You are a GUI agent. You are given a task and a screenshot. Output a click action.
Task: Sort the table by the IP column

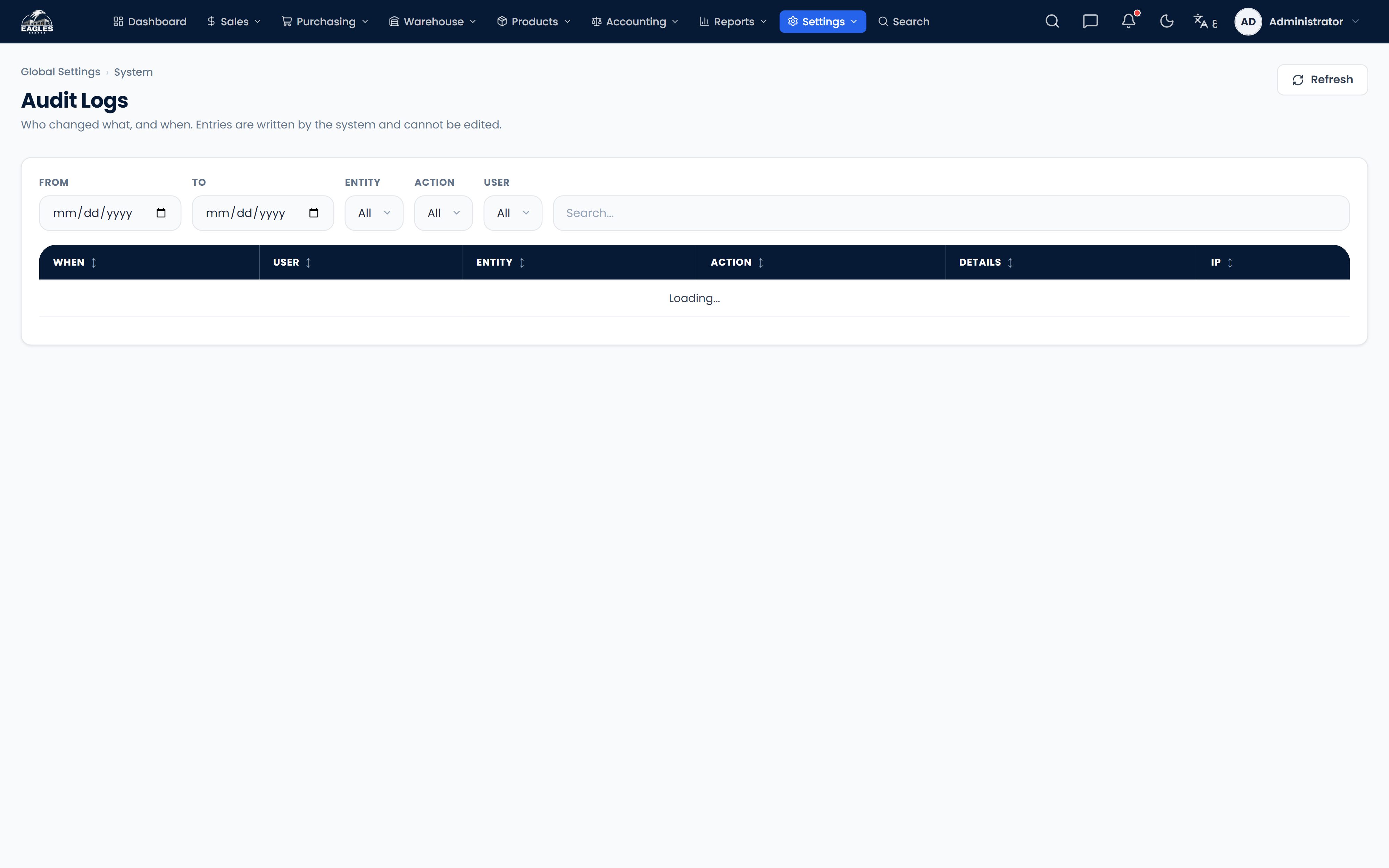coord(1222,262)
